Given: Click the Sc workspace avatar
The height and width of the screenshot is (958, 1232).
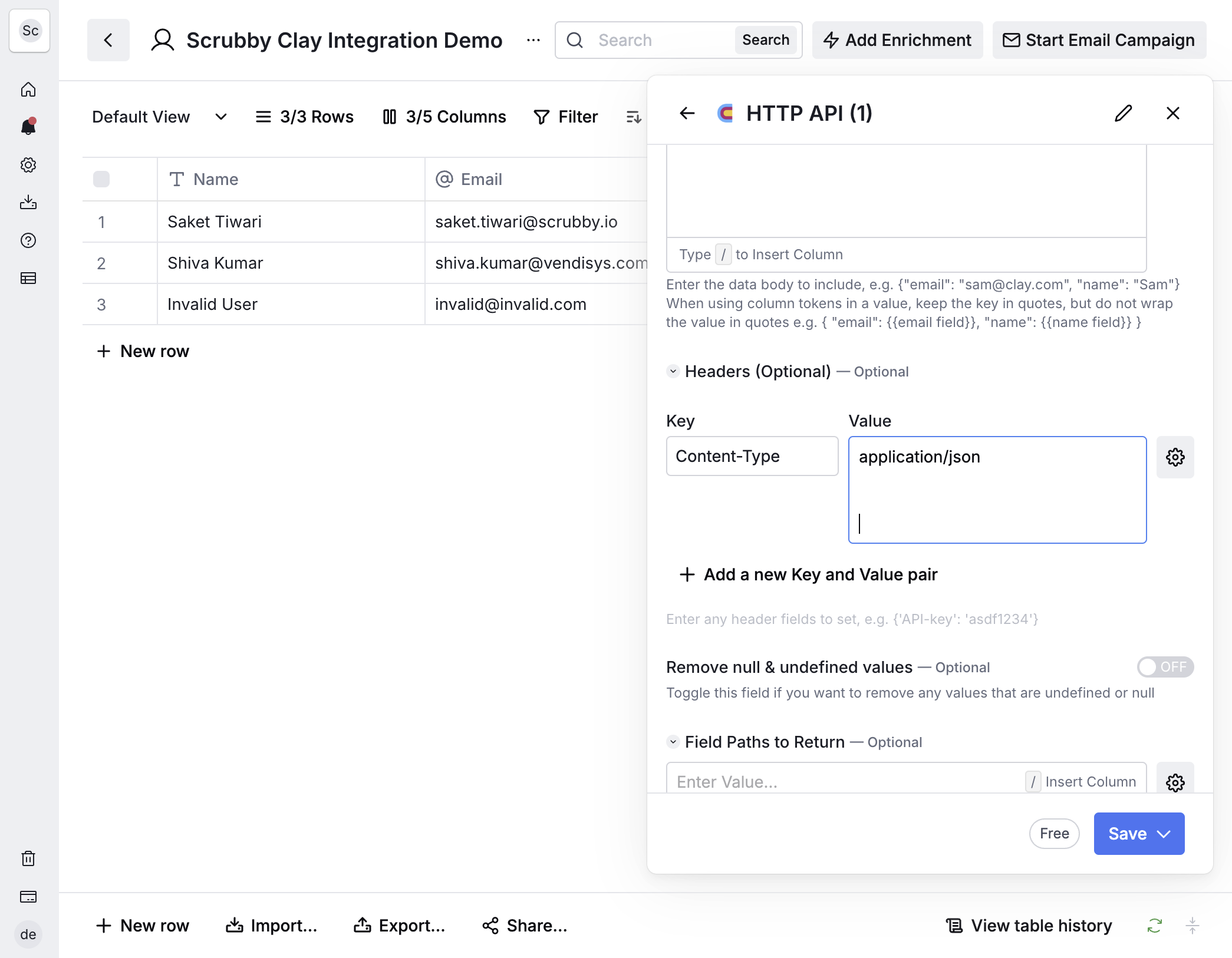Looking at the screenshot, I should 30,31.
